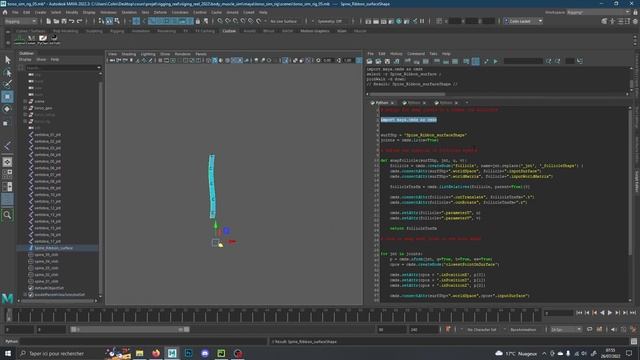Viewport: 640px width, 360px height.
Task: Toggle echo all commands in Script Editor
Action: (466, 61)
